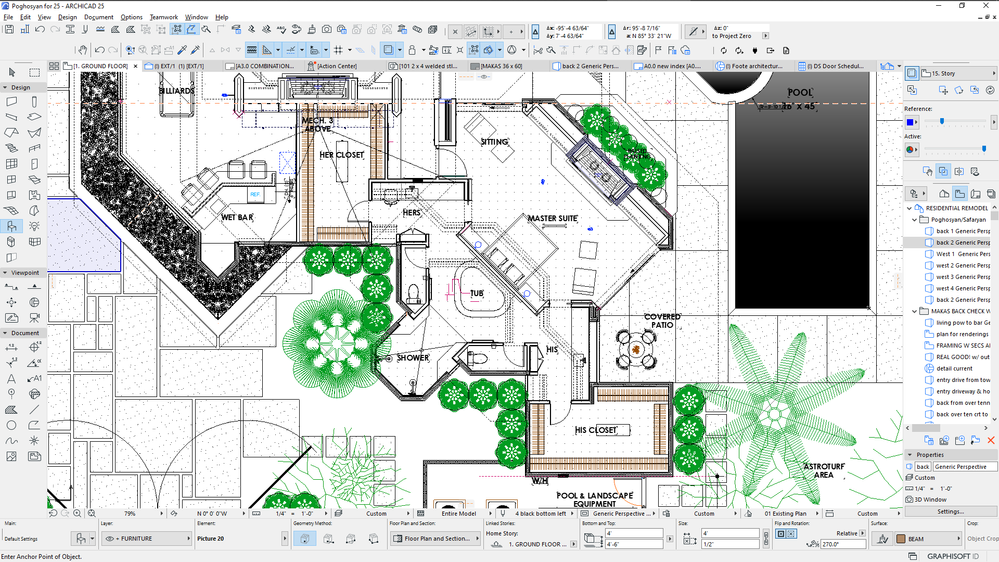Select the Lamp tool in the Design toolbox
The height and width of the screenshot is (562, 999).
[34, 226]
